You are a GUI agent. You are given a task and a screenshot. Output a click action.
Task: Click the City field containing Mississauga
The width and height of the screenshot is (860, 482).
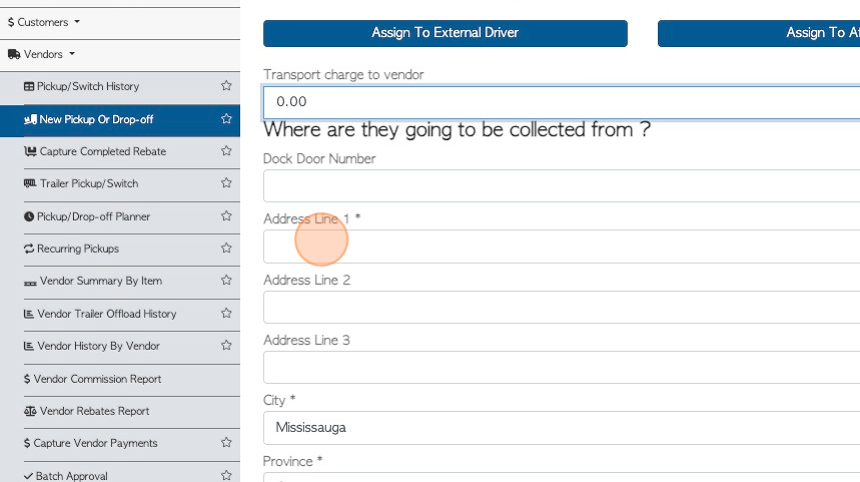561,428
